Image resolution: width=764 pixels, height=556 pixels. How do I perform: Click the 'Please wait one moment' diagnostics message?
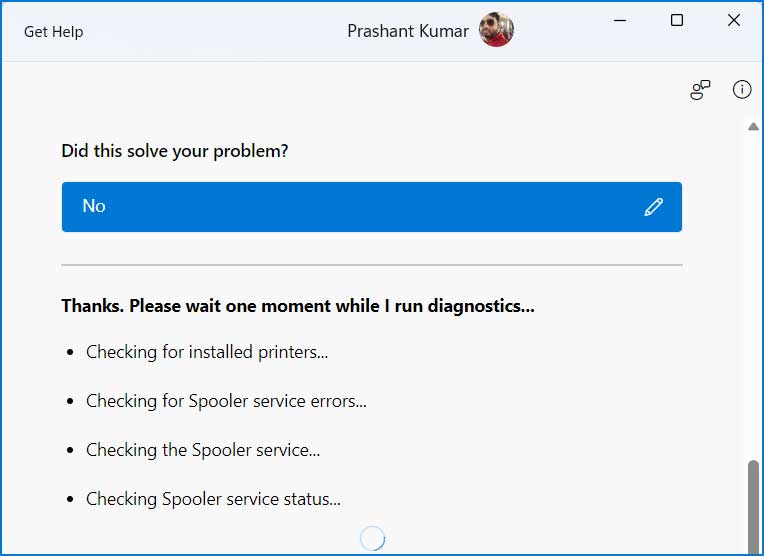click(x=298, y=306)
